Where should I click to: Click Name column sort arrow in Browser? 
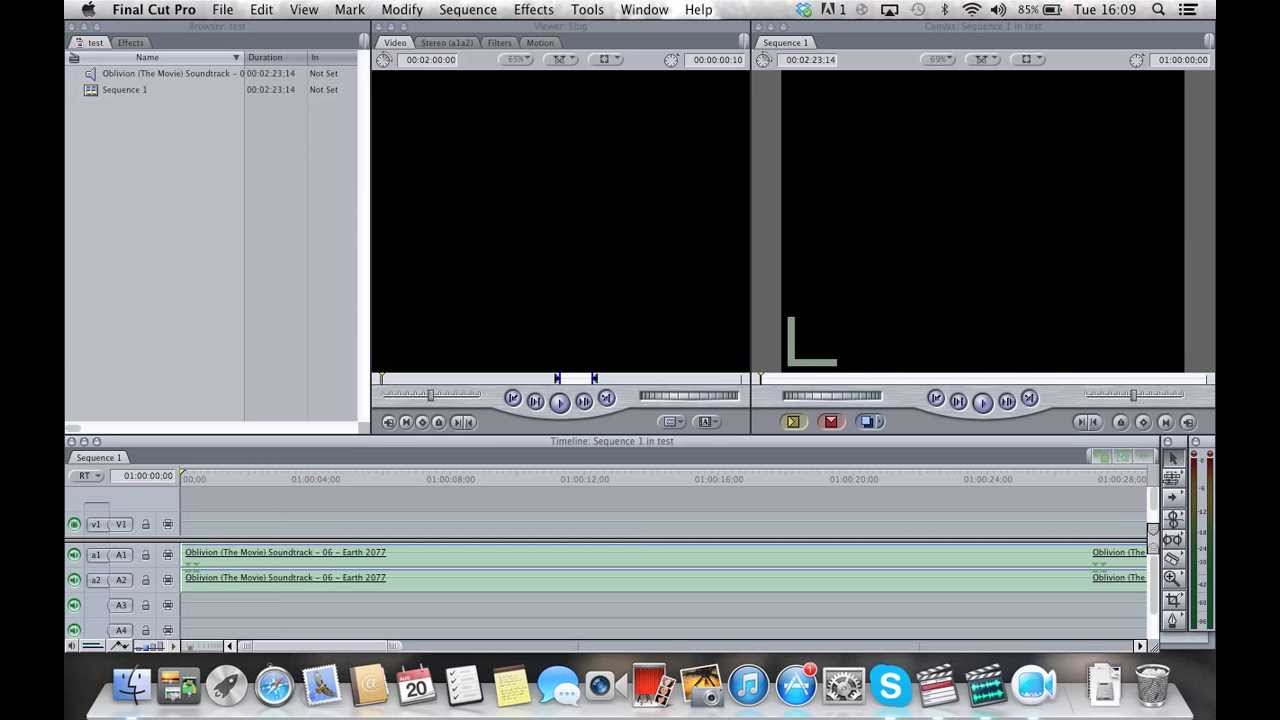tap(236, 58)
